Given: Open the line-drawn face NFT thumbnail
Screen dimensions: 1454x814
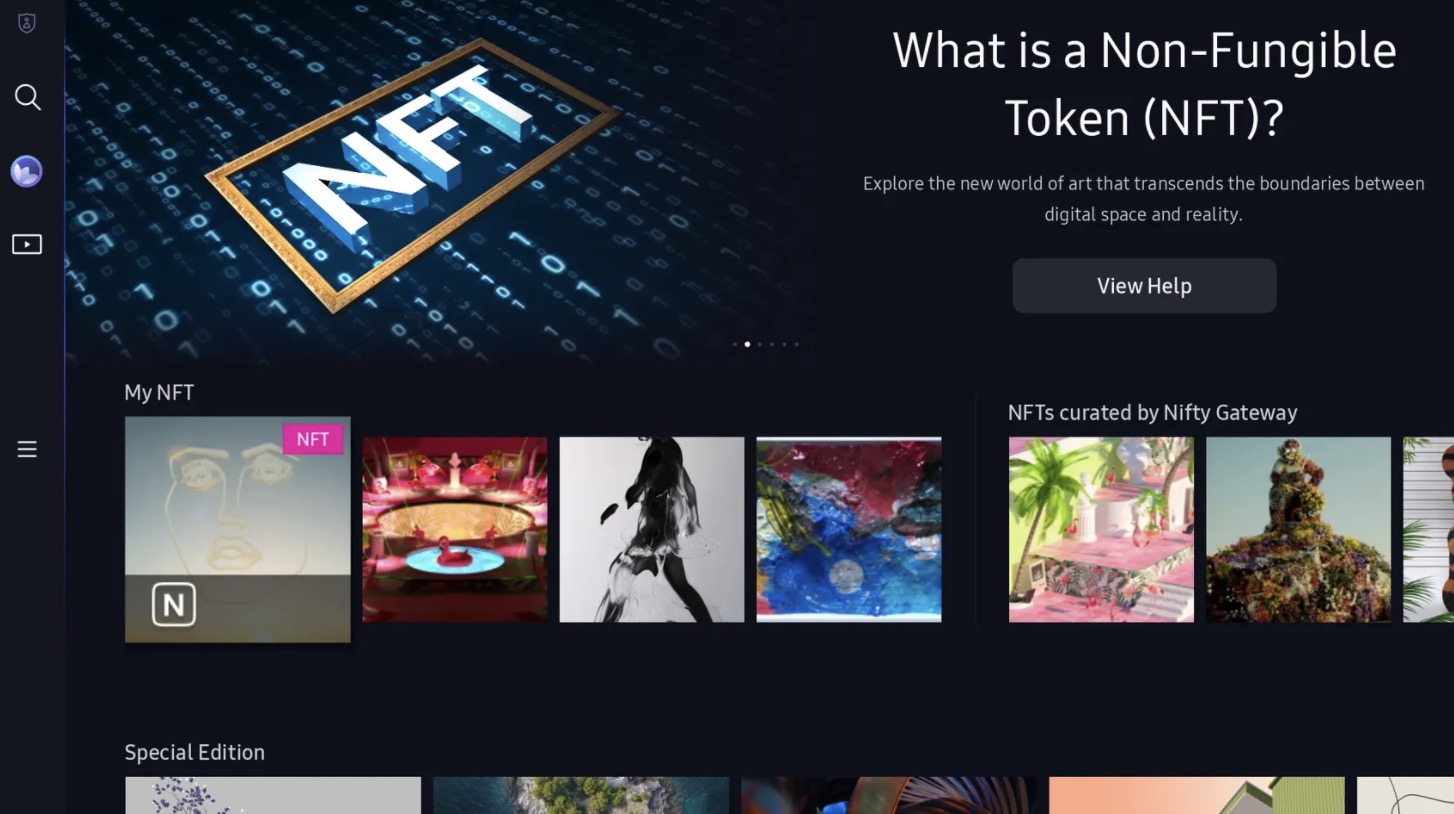Looking at the screenshot, I should pyautogui.click(x=238, y=529).
